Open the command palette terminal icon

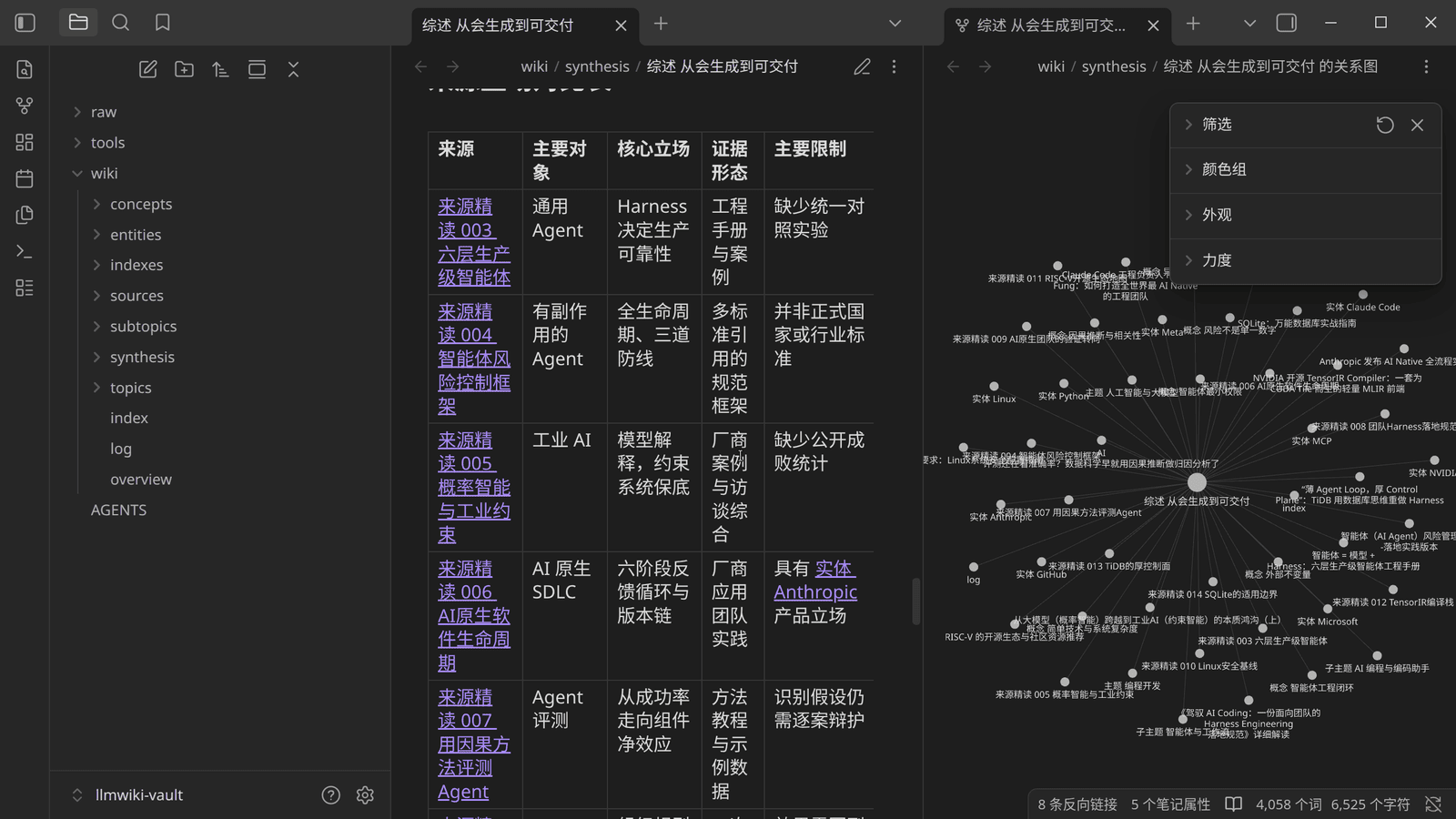pyautogui.click(x=25, y=251)
